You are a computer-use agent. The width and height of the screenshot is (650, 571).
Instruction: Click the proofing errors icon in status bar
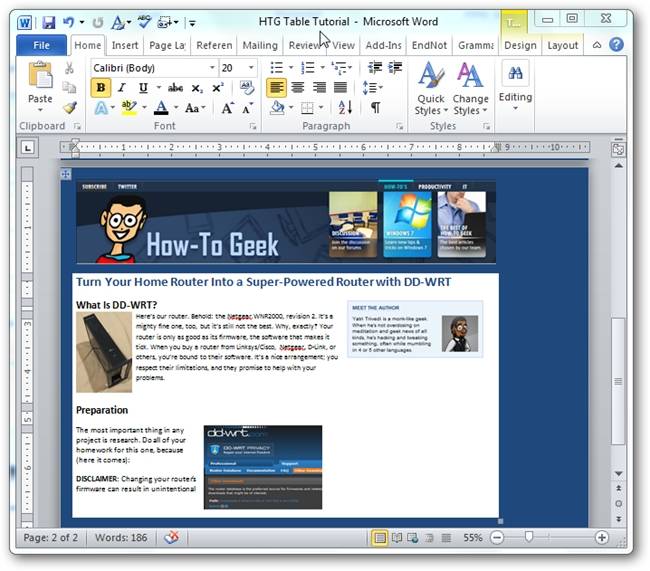pos(171,537)
